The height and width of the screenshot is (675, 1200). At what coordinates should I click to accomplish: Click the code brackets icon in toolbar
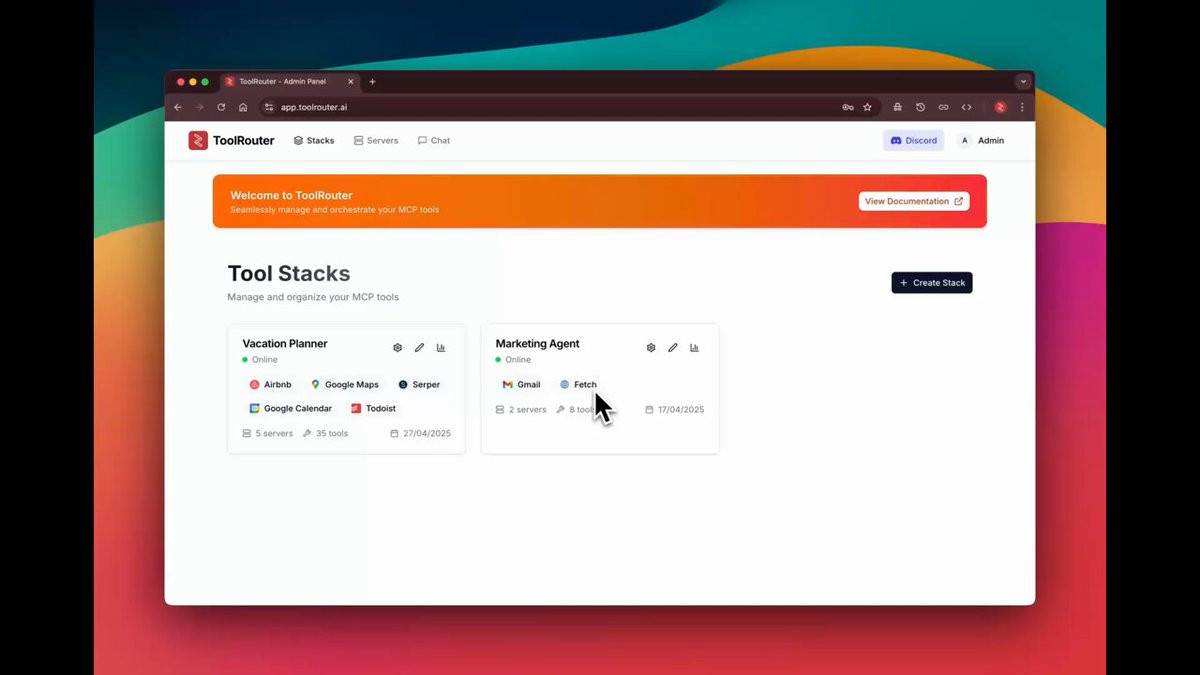click(x=966, y=107)
